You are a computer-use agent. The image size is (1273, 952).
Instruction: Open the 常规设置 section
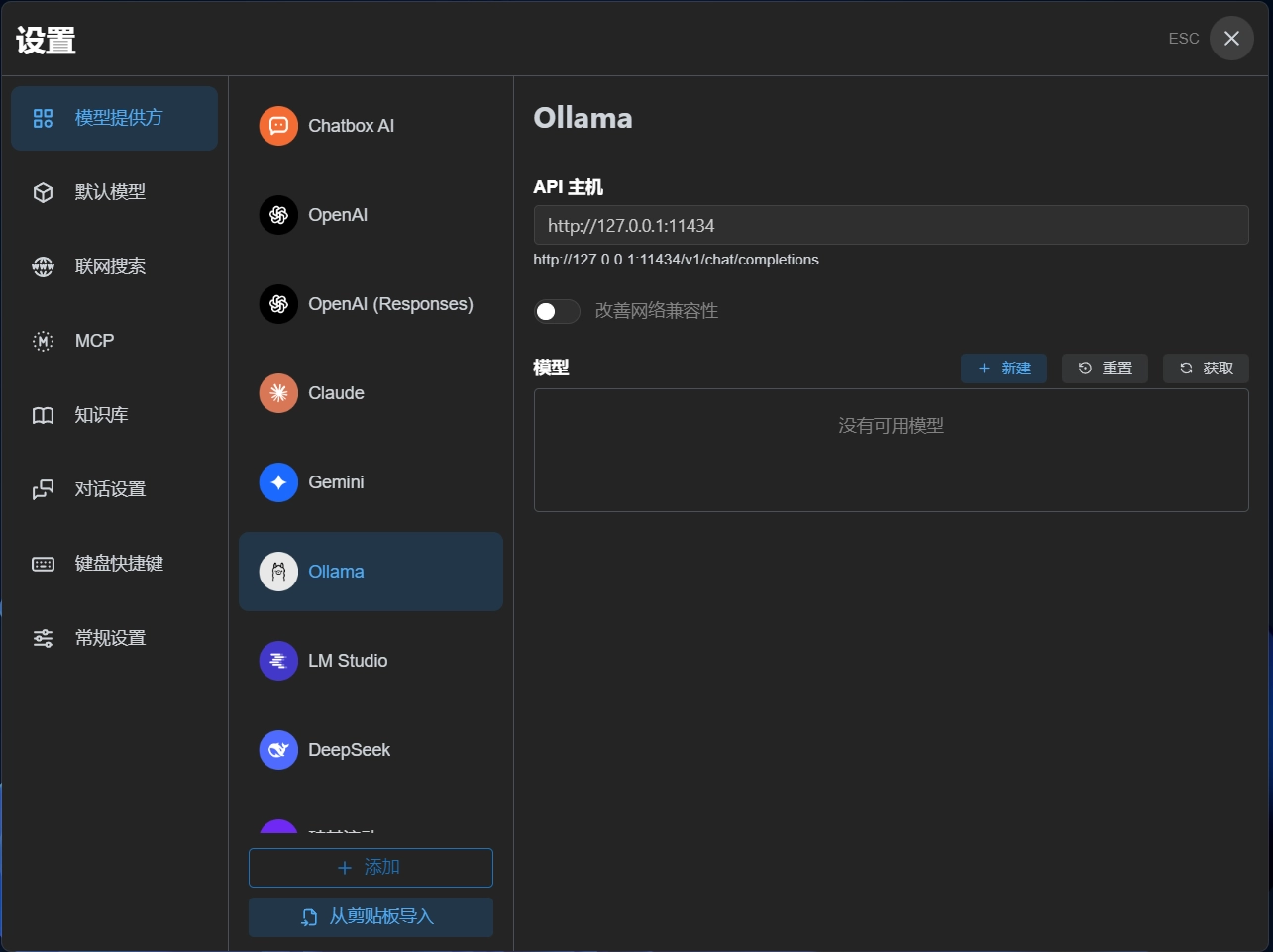(114, 638)
